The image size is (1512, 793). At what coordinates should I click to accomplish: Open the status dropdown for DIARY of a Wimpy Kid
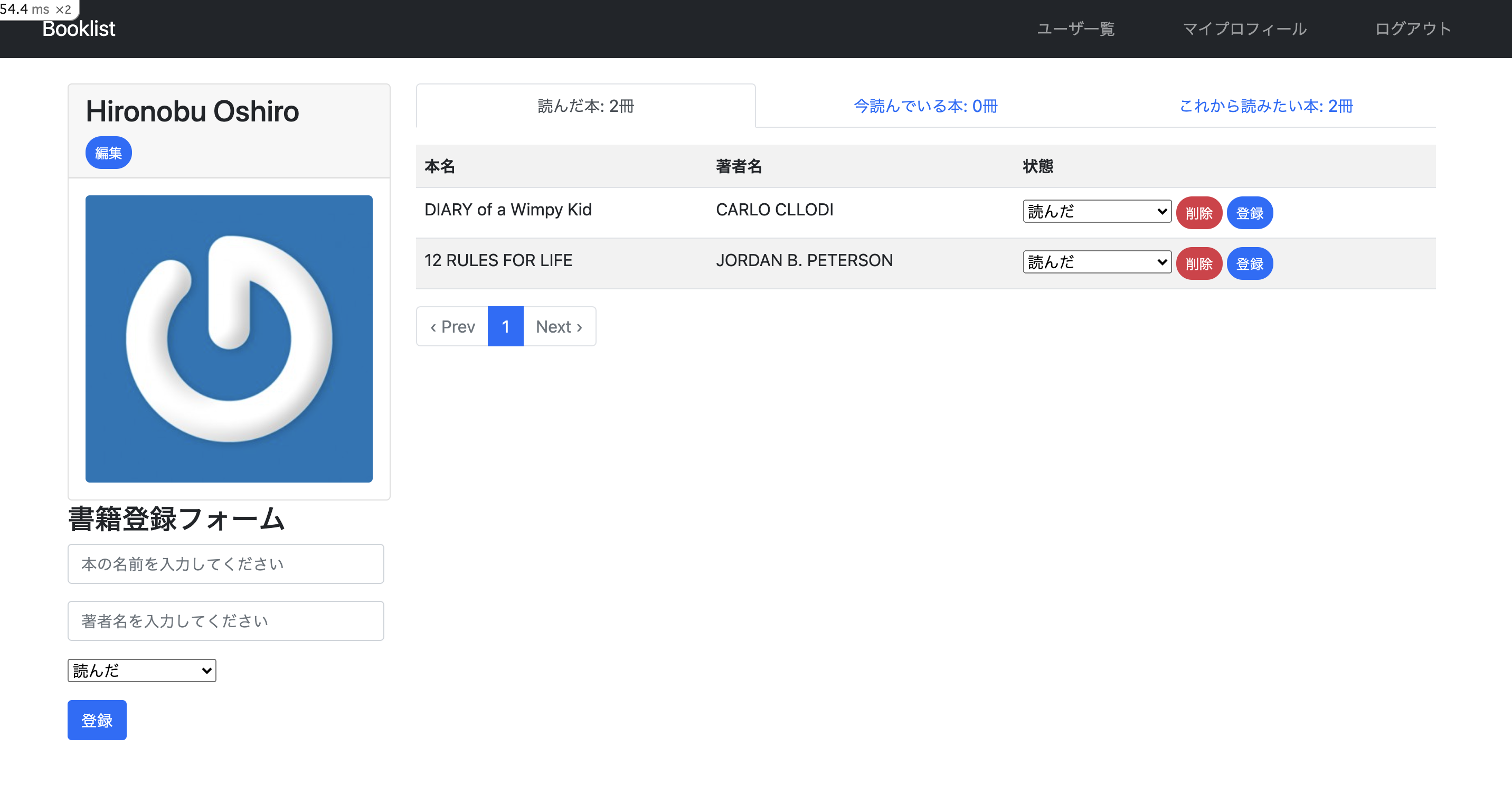tap(1097, 211)
